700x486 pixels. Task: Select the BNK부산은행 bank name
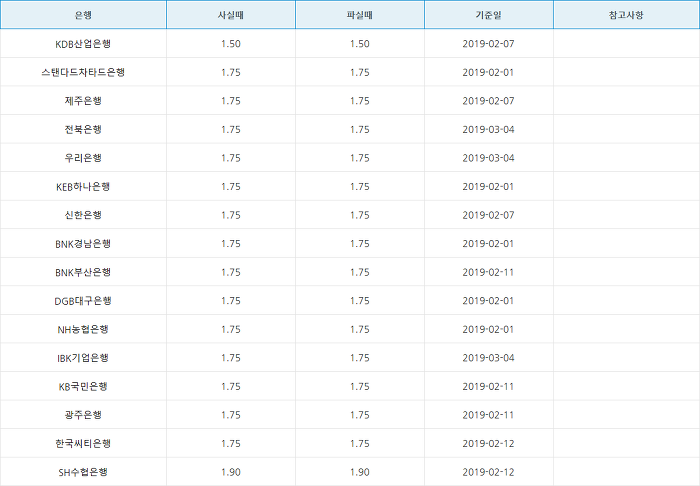(83, 272)
